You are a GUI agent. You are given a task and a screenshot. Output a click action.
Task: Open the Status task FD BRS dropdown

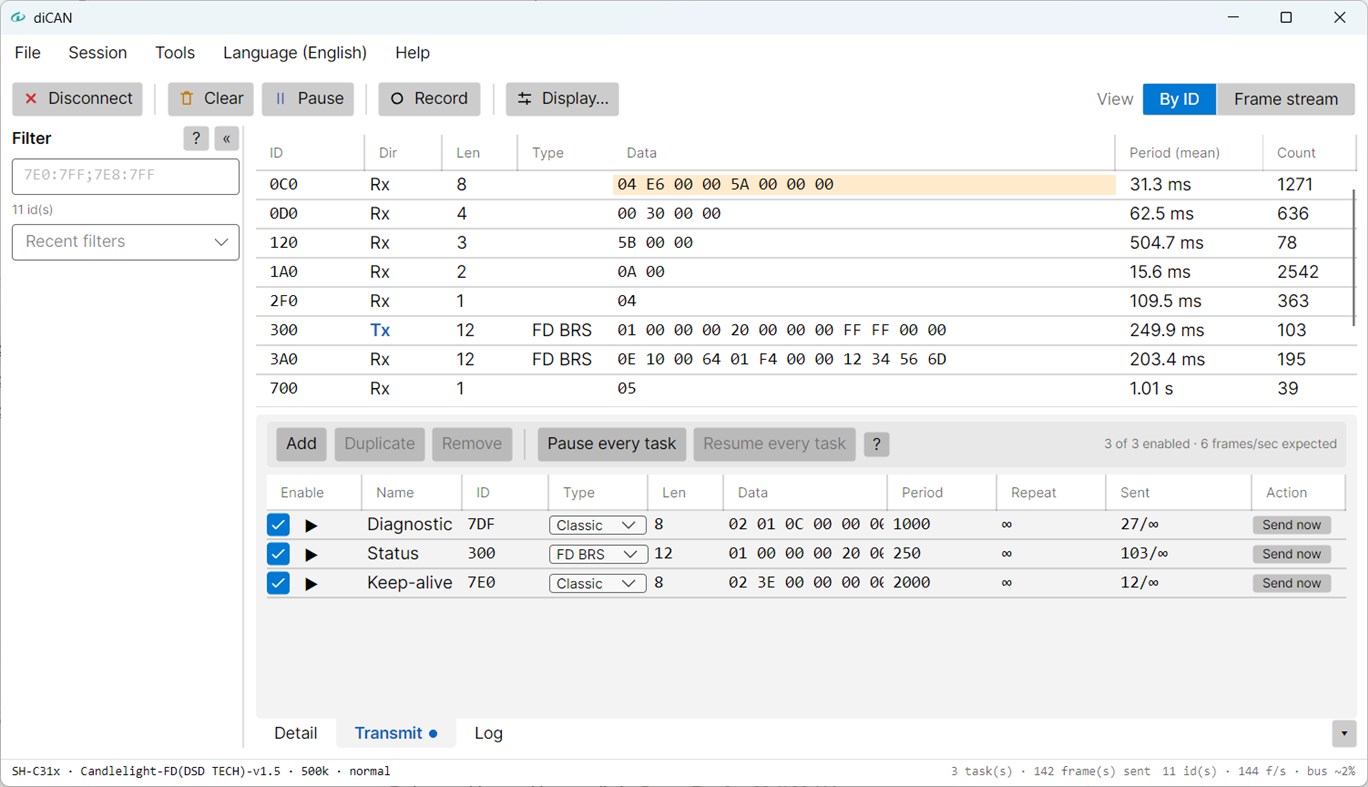pos(597,554)
